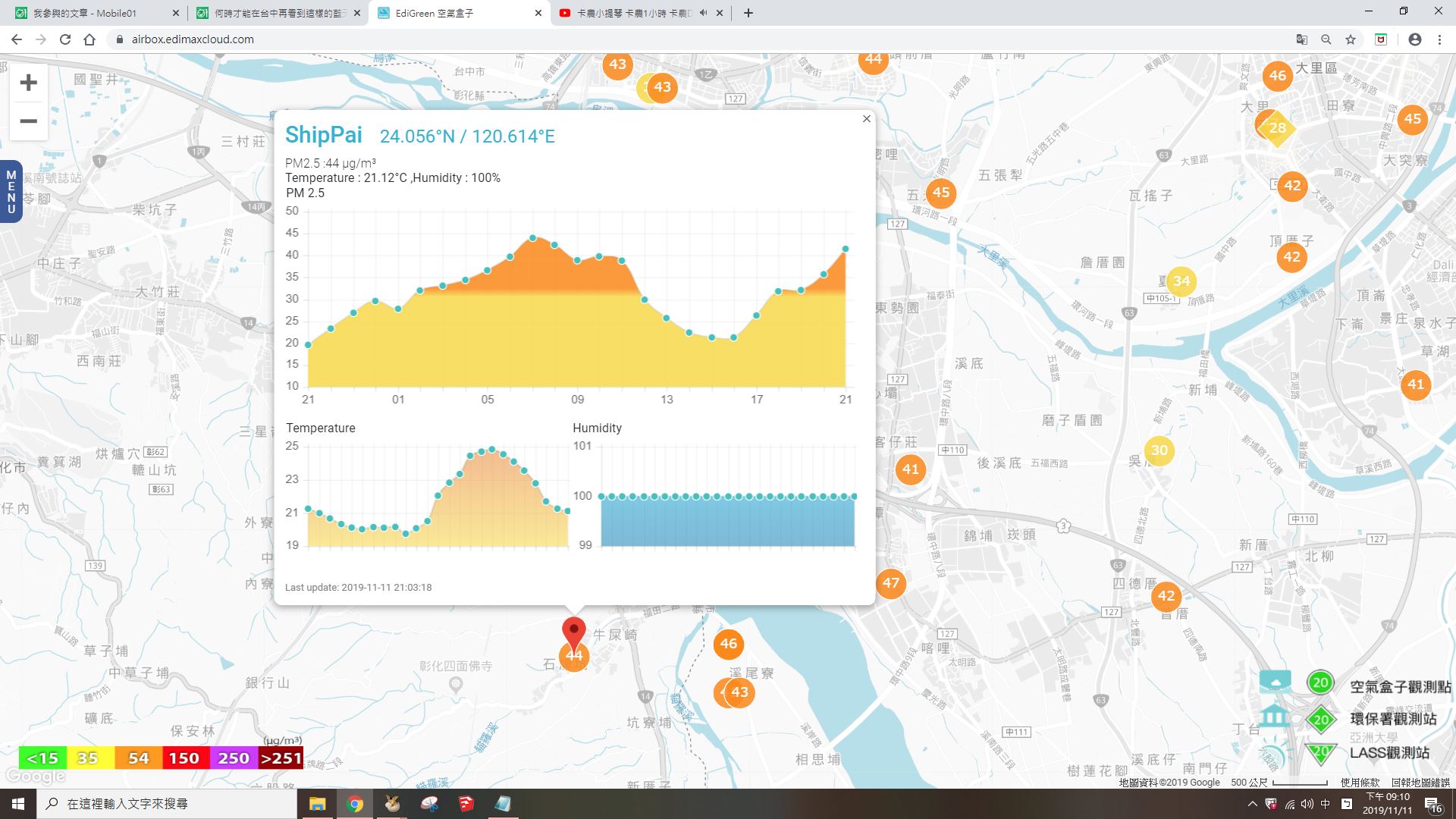
Task: Open report map error link 回報地圖錯誤
Action: click(x=1420, y=783)
